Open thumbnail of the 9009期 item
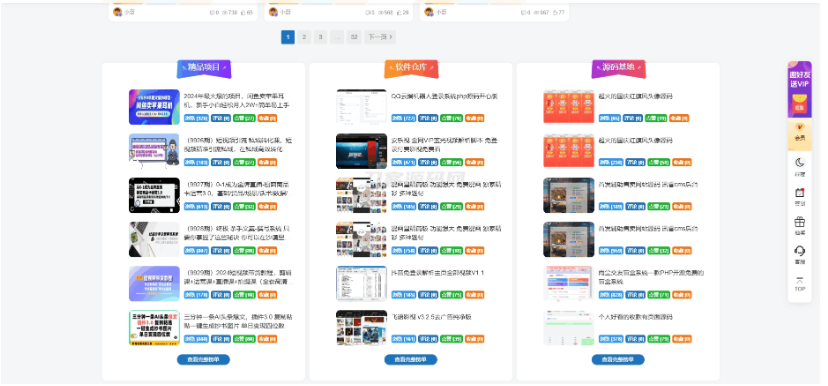The height and width of the screenshot is (386, 828). point(154,284)
